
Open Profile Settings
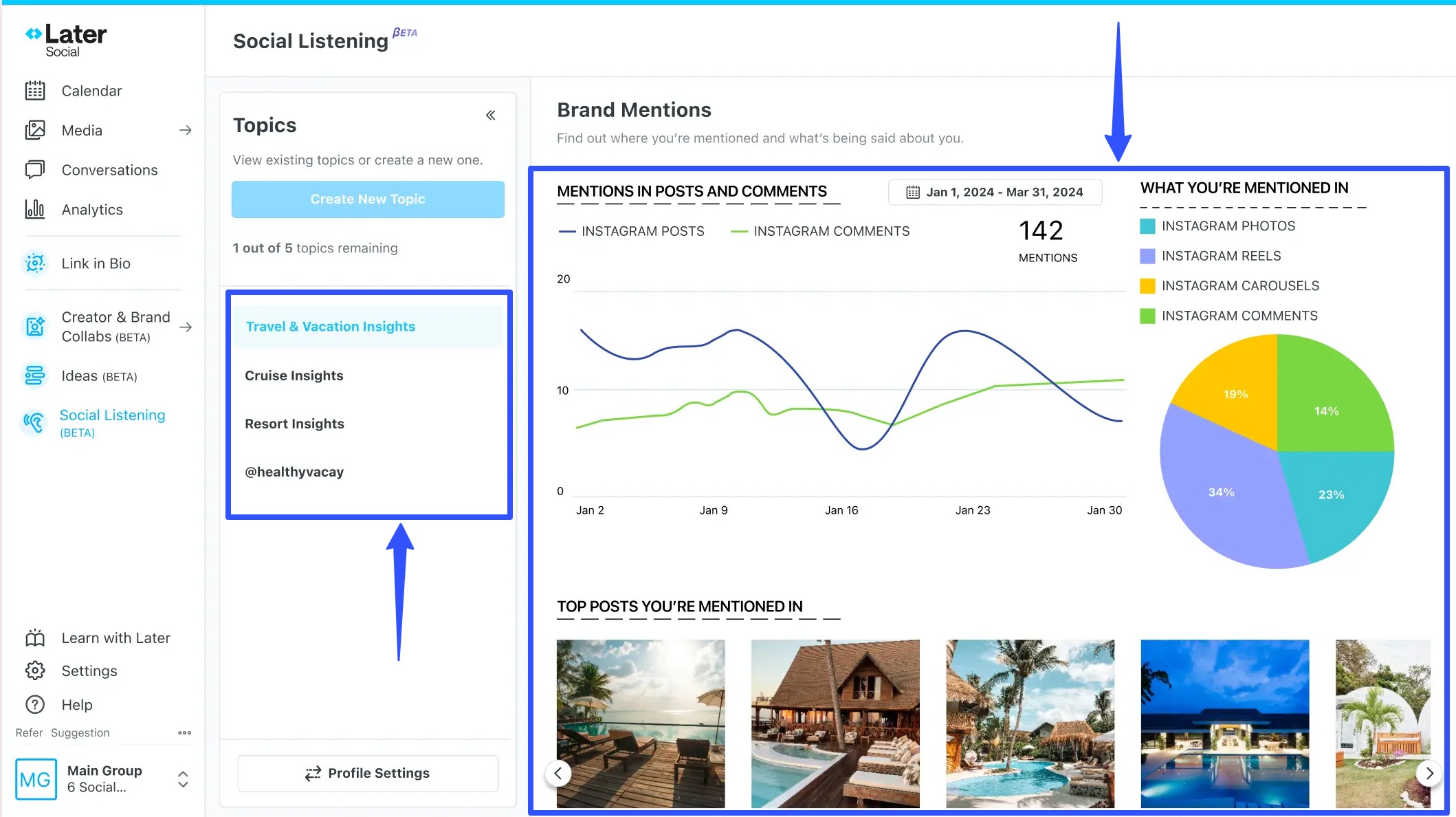click(368, 772)
